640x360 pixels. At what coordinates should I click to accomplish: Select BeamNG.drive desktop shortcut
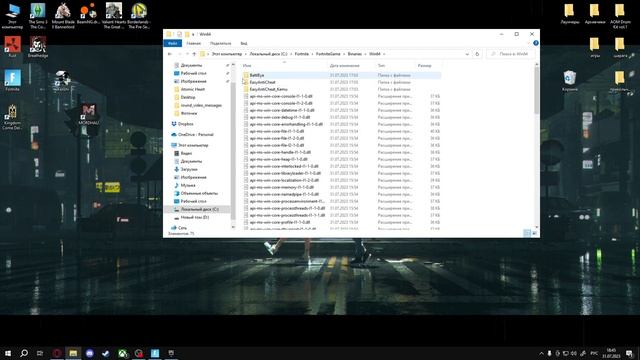(88, 14)
